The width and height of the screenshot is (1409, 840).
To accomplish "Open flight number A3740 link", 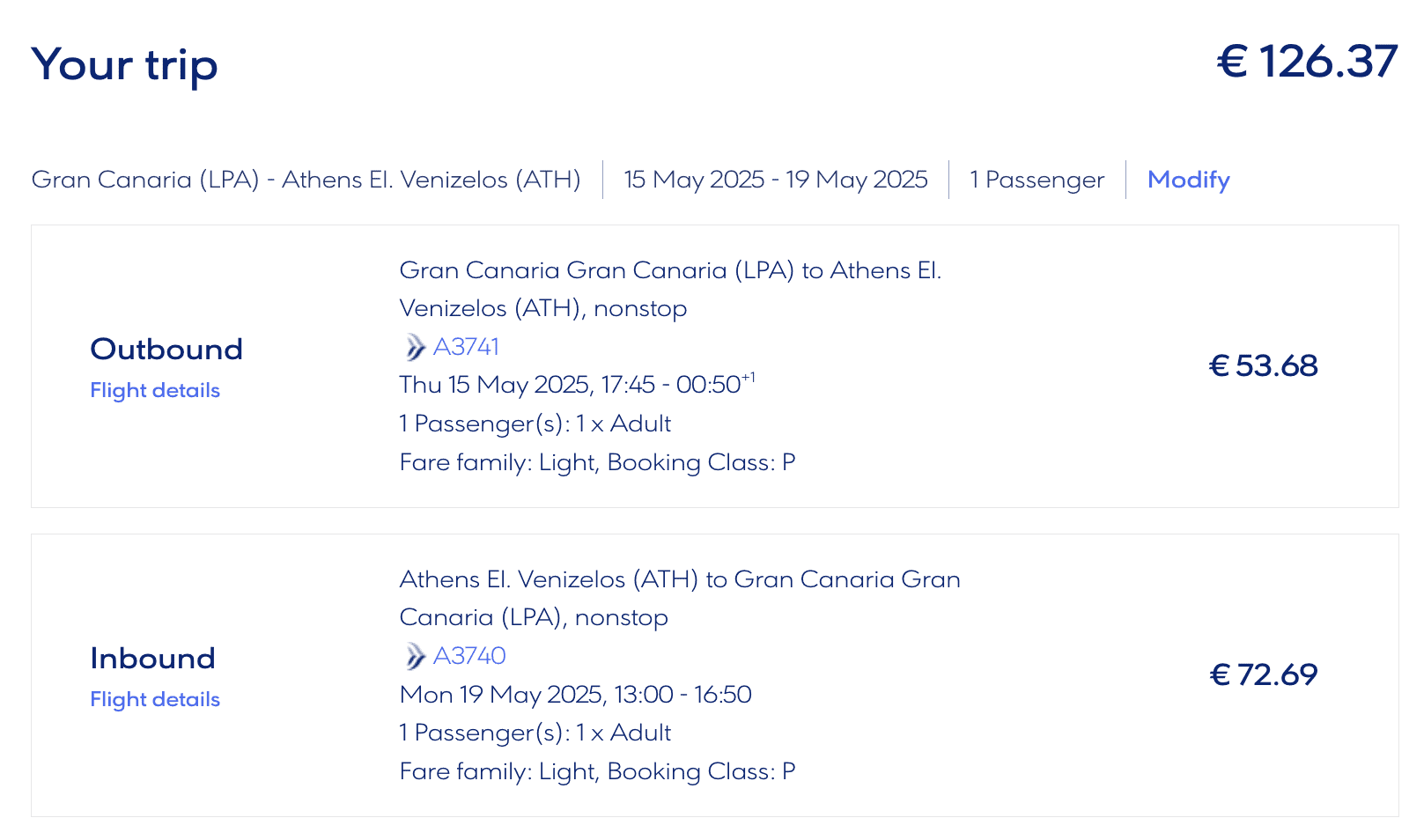I will [470, 656].
